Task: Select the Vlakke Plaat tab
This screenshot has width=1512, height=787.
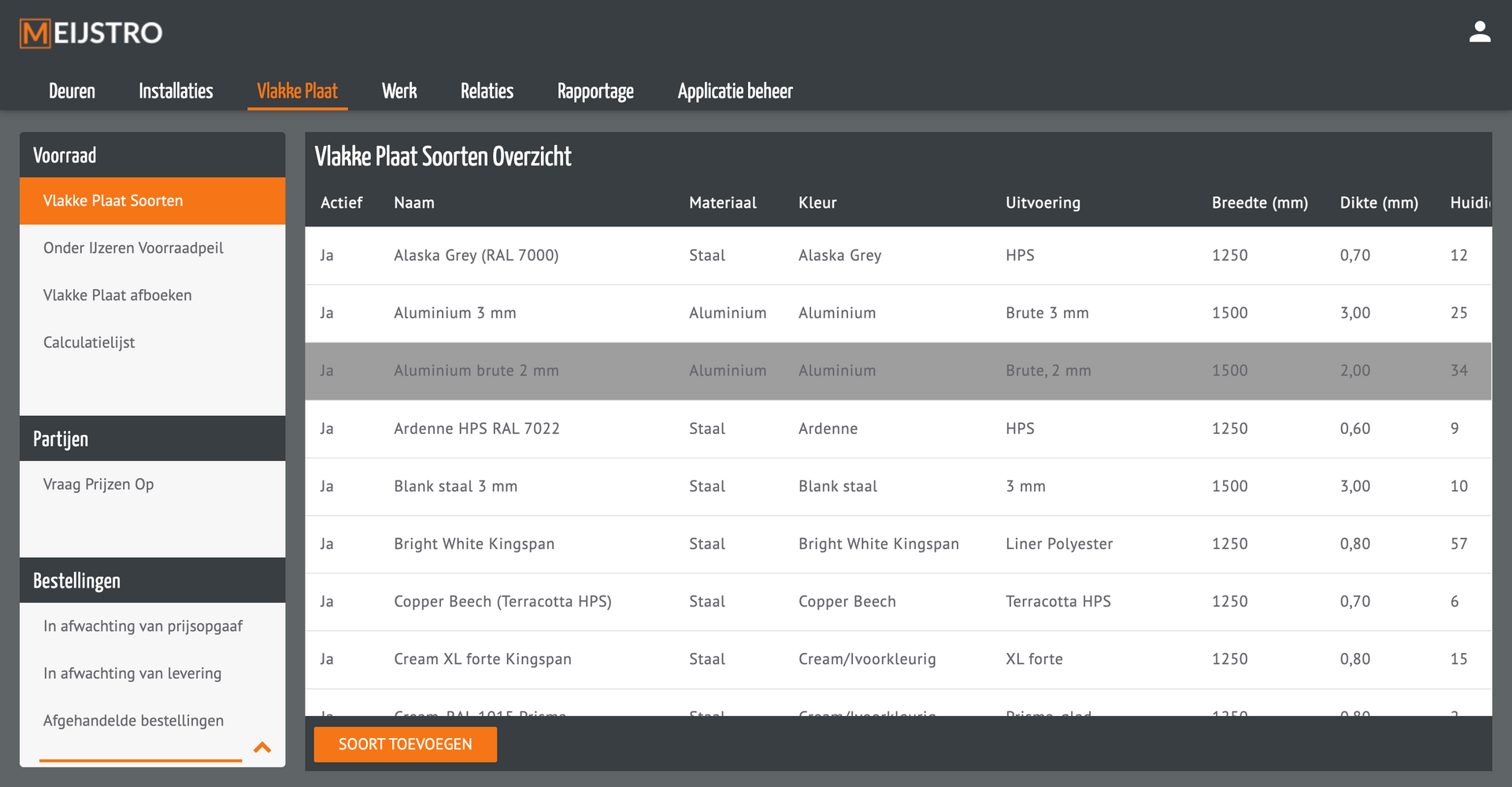Action: (298, 91)
